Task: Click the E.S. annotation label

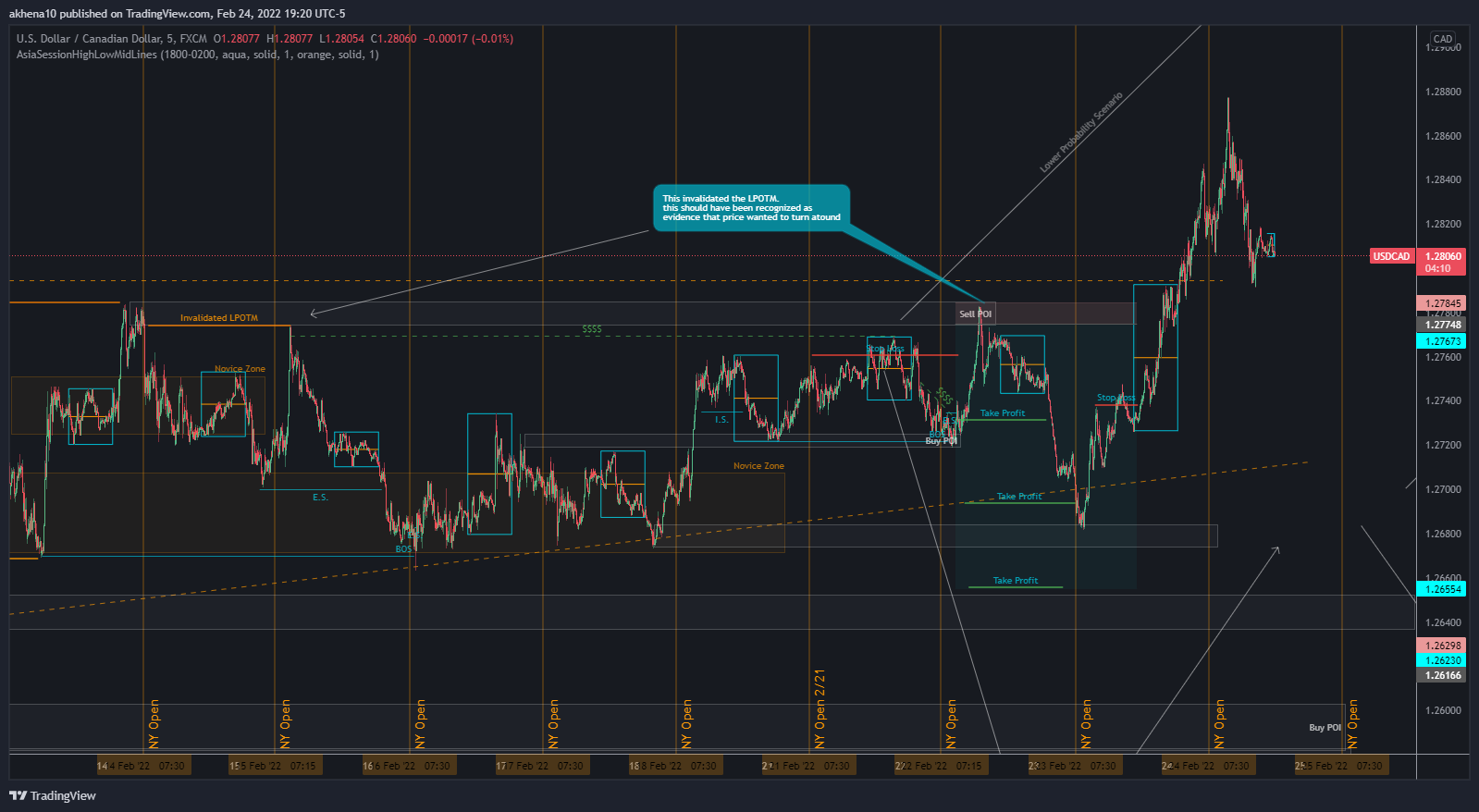Action: pyautogui.click(x=320, y=498)
